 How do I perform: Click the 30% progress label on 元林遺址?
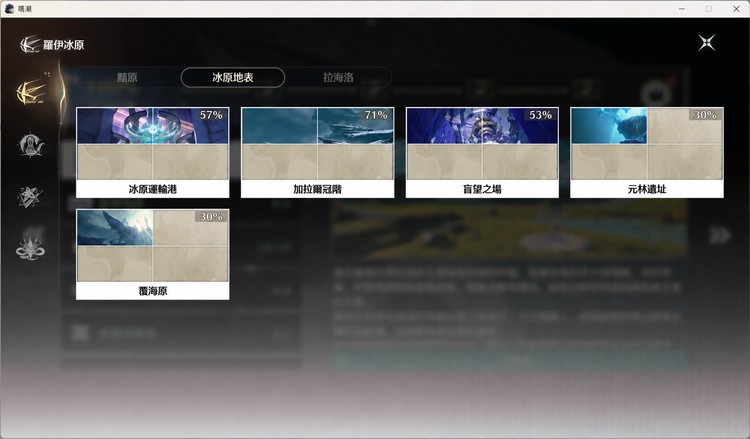point(705,115)
